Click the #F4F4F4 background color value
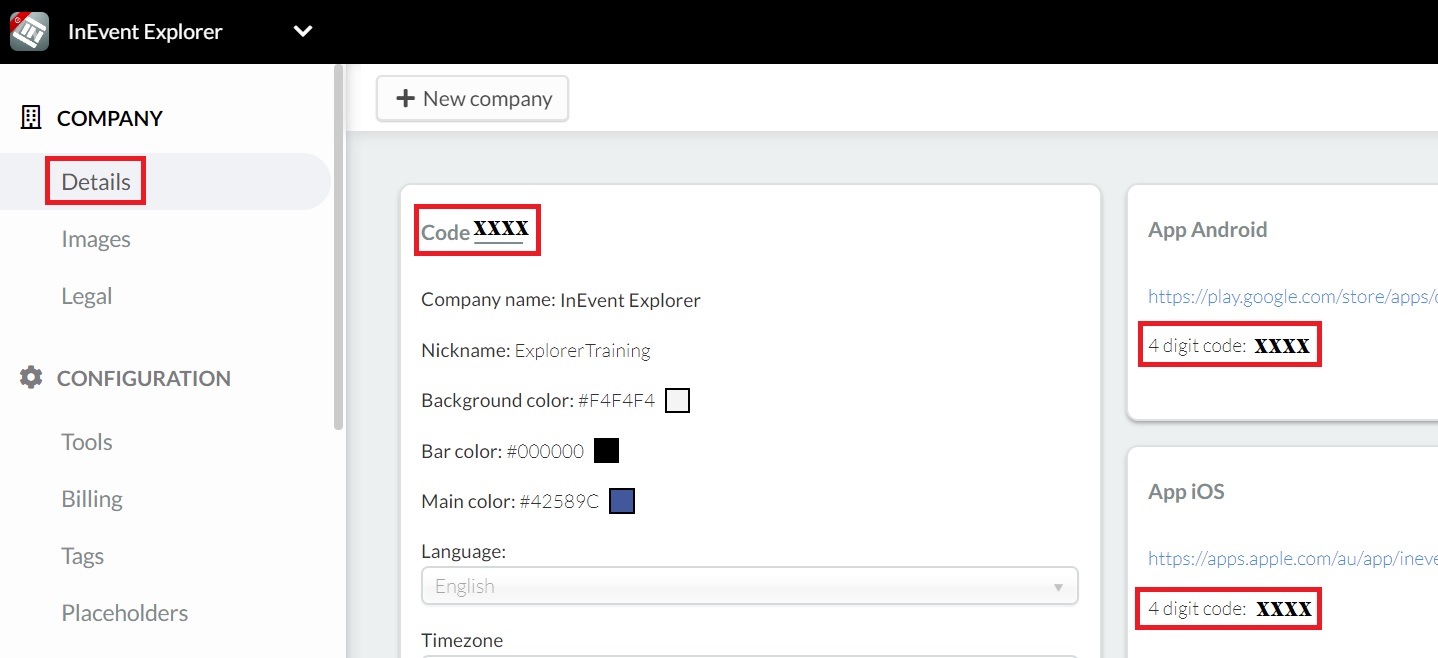 617,401
